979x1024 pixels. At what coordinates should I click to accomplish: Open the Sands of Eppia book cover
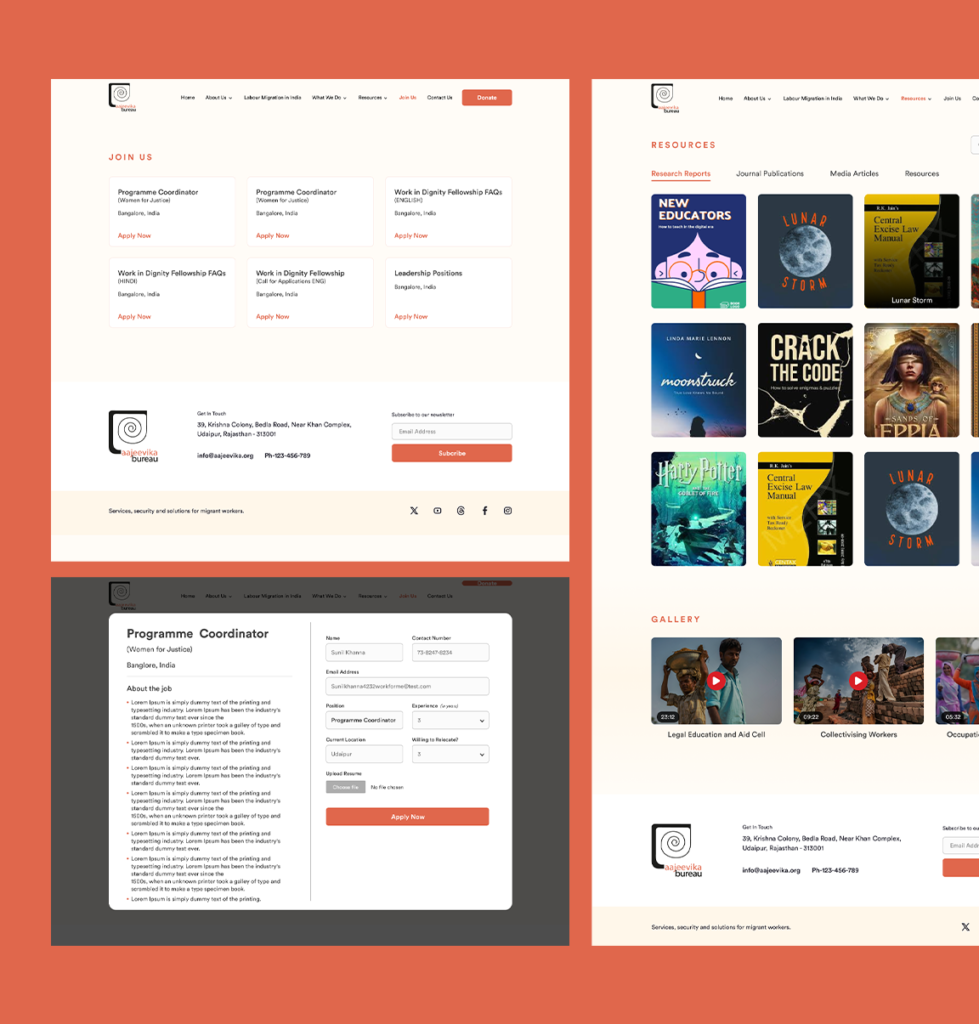911,380
